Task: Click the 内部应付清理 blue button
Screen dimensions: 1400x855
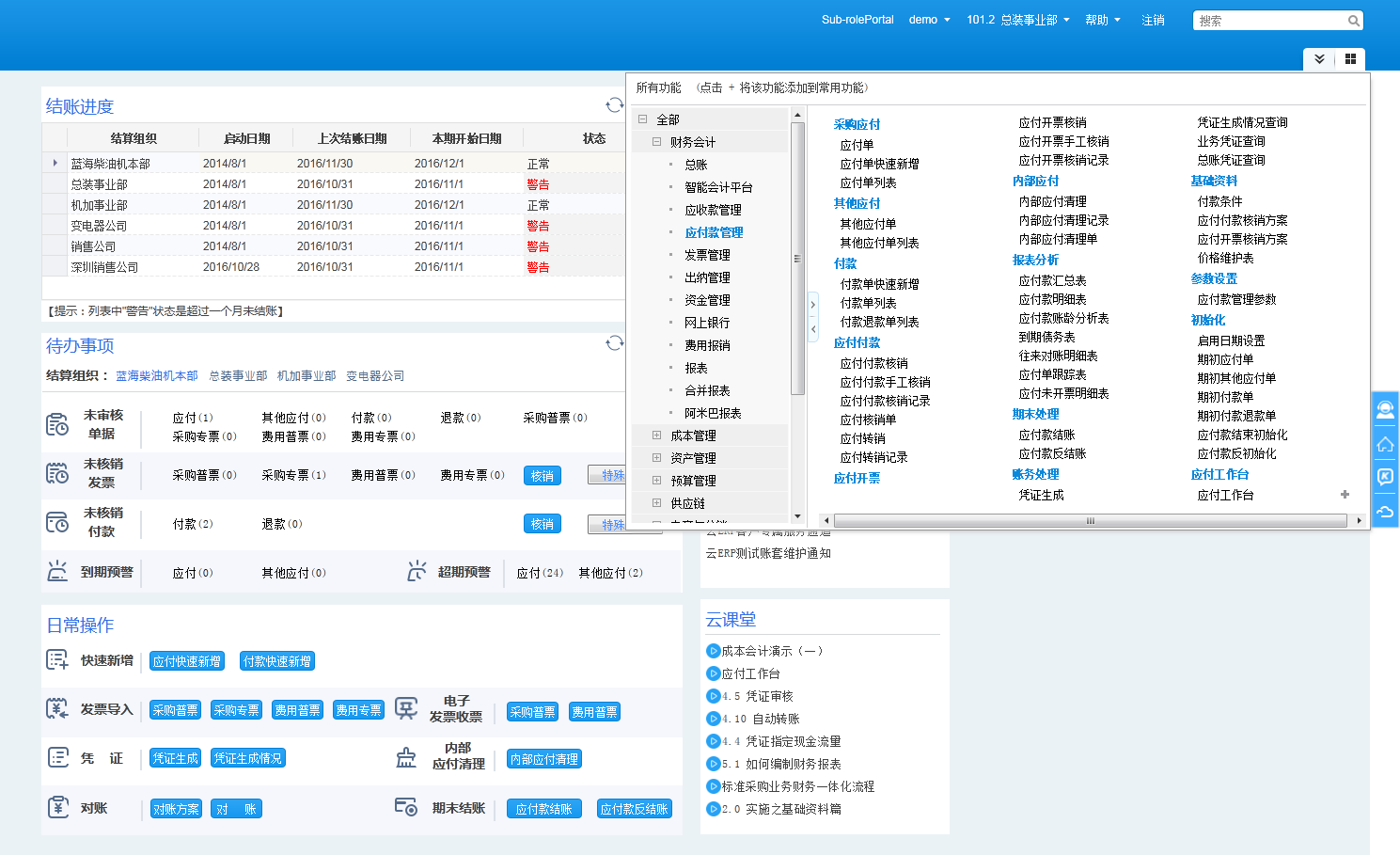Action: point(543,759)
